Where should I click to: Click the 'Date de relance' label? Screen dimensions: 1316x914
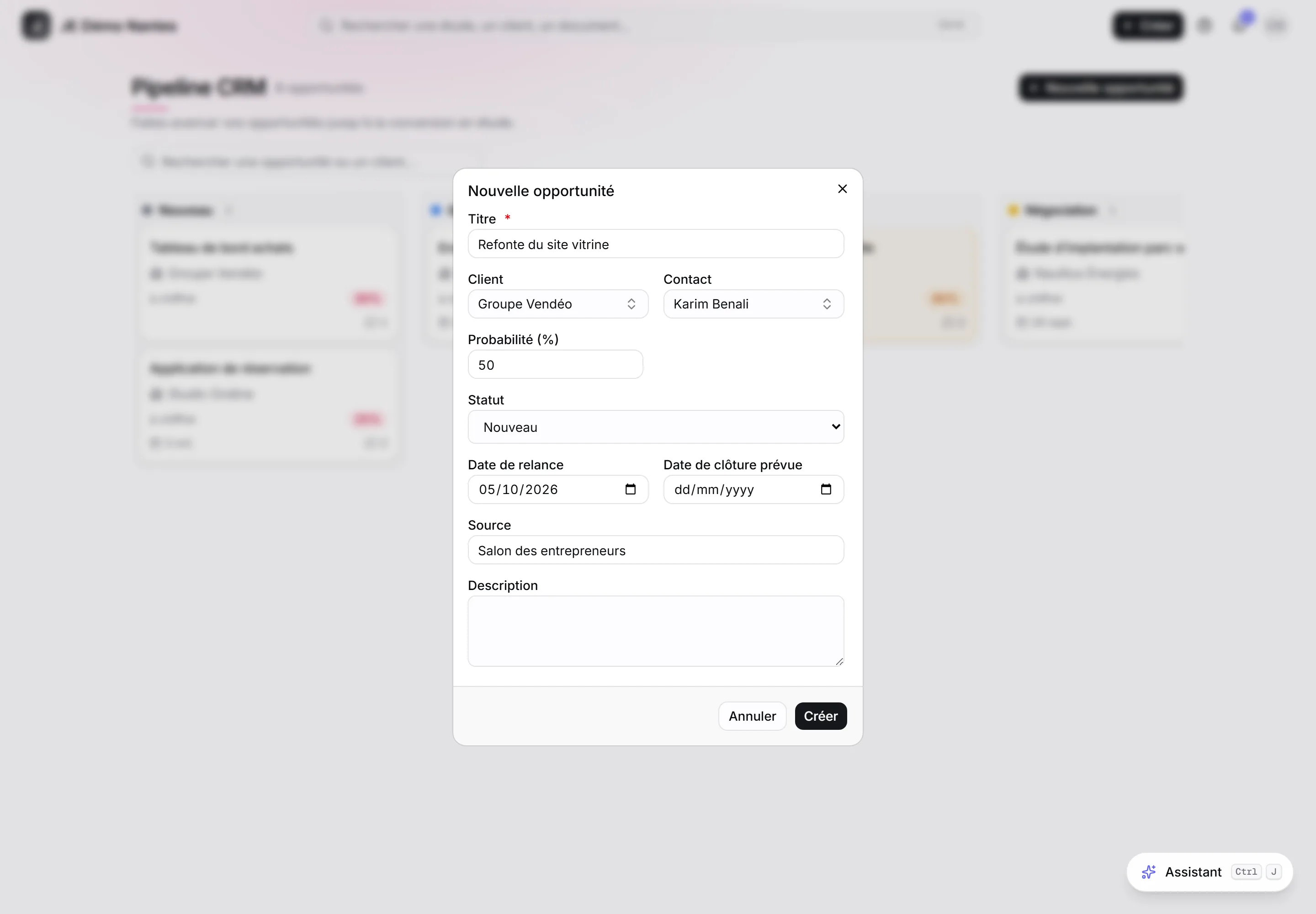click(515, 464)
